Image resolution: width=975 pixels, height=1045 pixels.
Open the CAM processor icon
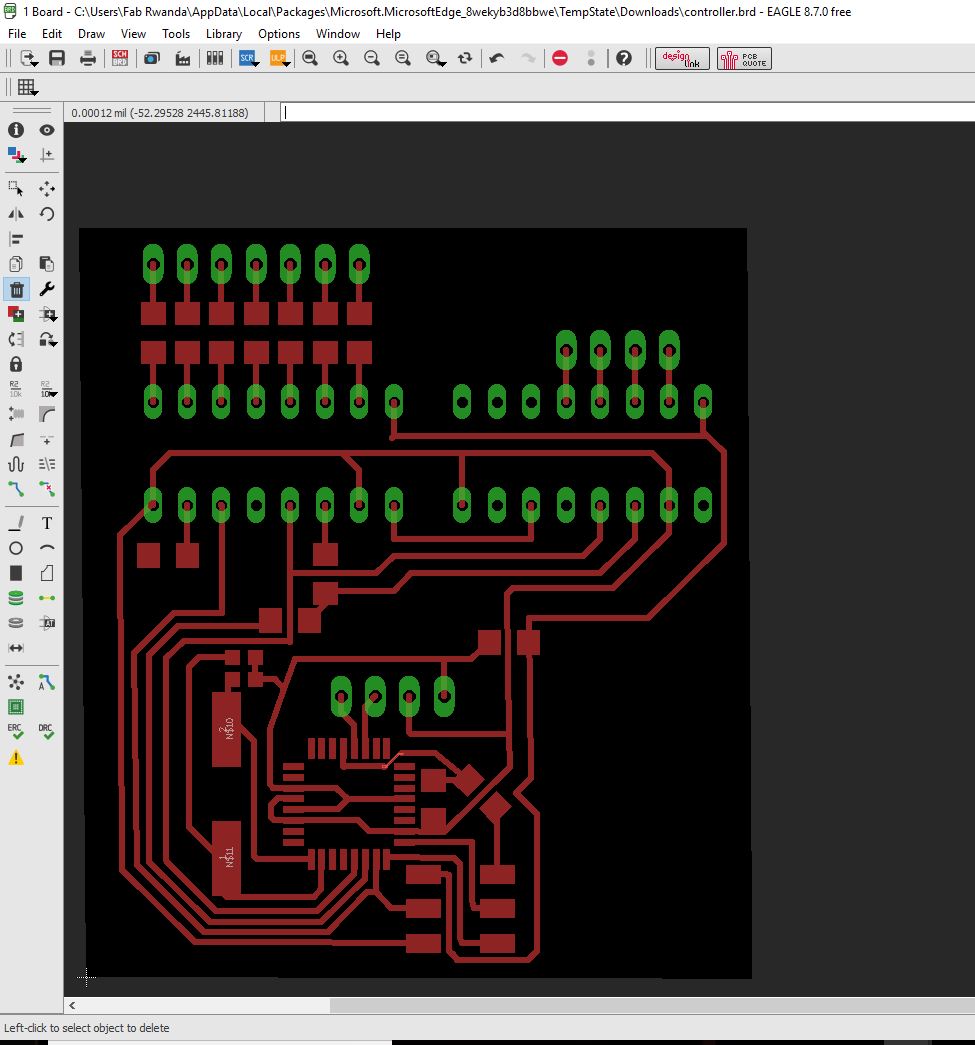(152, 59)
